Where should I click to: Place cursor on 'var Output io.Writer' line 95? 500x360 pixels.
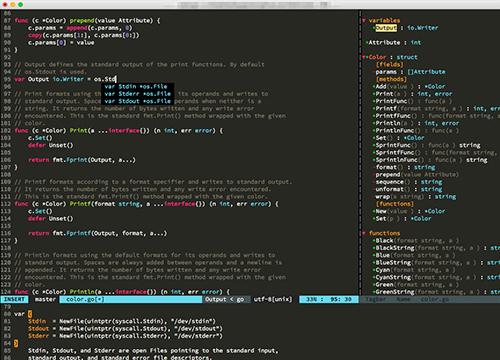(65, 79)
